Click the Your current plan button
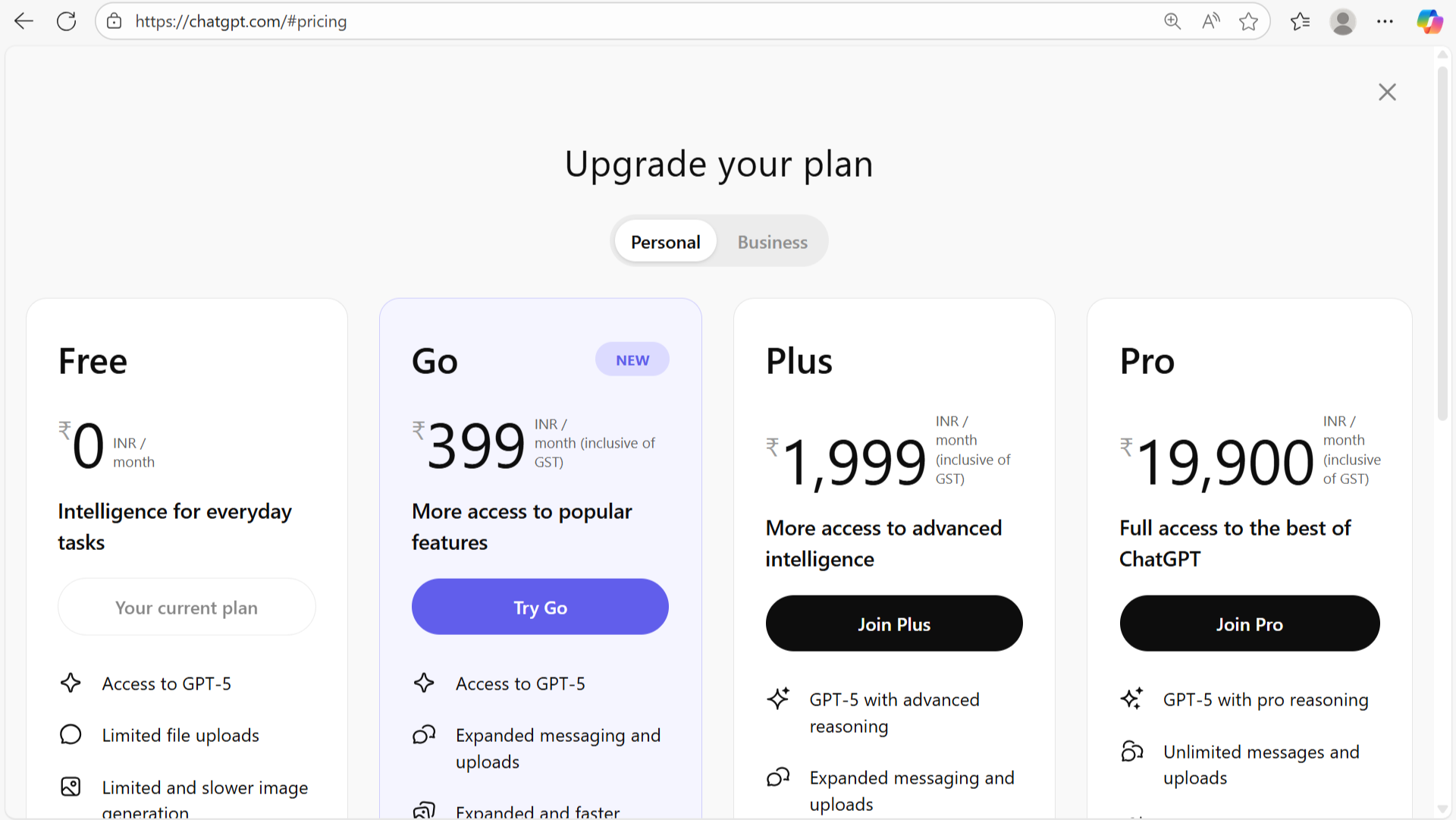This screenshot has height=820, width=1456. point(187,607)
